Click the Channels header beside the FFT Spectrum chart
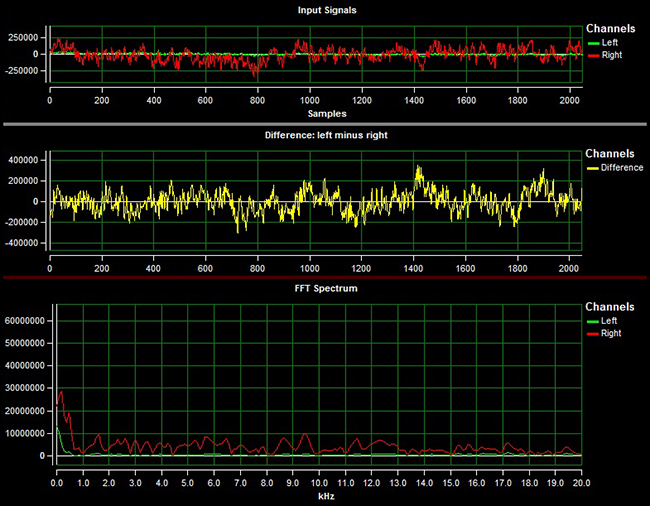This screenshot has width=650, height=506. click(609, 307)
